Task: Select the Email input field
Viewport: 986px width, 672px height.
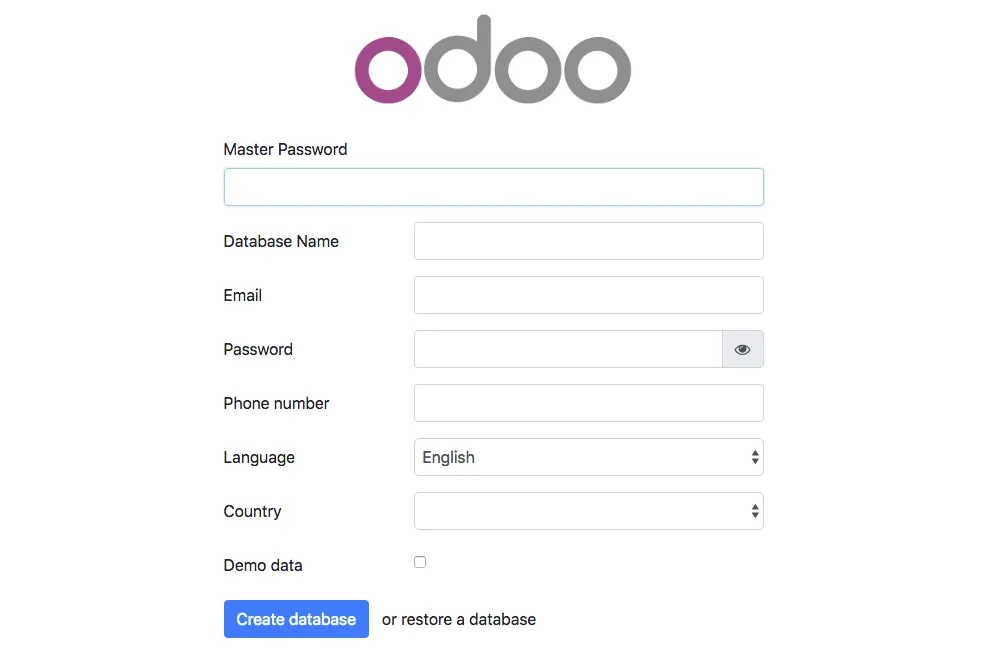Action: point(588,295)
